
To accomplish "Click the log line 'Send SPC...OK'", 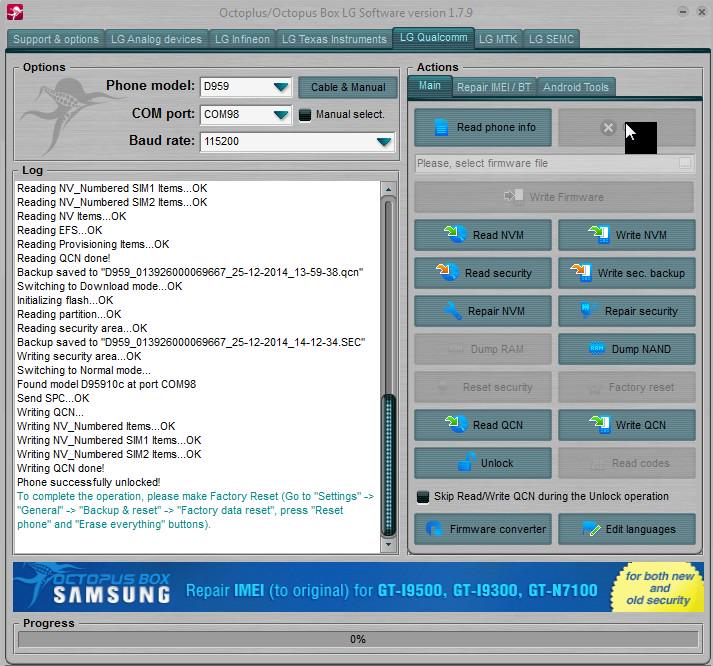I will [53, 398].
